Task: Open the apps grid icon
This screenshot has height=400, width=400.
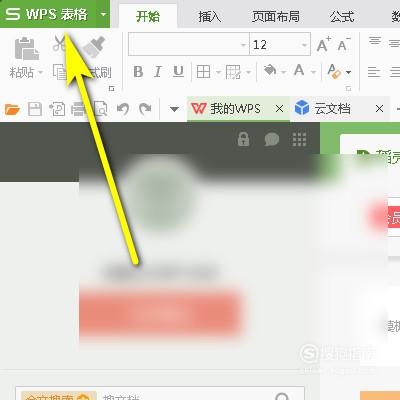Action: pos(299,139)
